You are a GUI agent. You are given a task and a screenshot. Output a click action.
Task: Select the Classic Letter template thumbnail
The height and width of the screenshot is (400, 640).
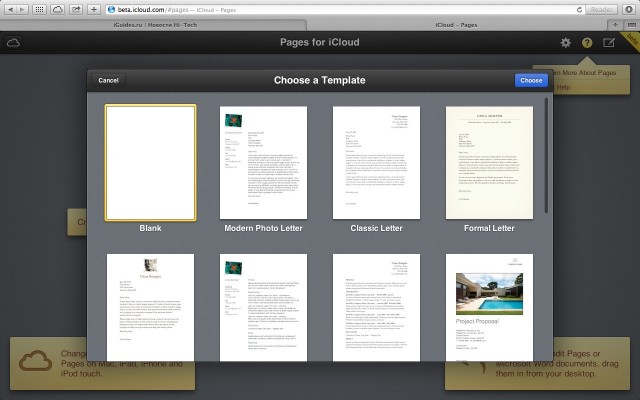pyautogui.click(x=376, y=162)
